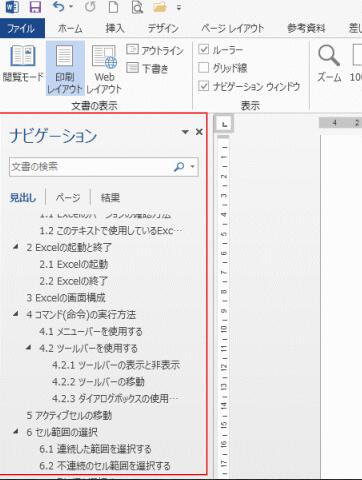Enable the グリッド線 checkbox
This screenshot has width=362, height=480.
coord(203,68)
